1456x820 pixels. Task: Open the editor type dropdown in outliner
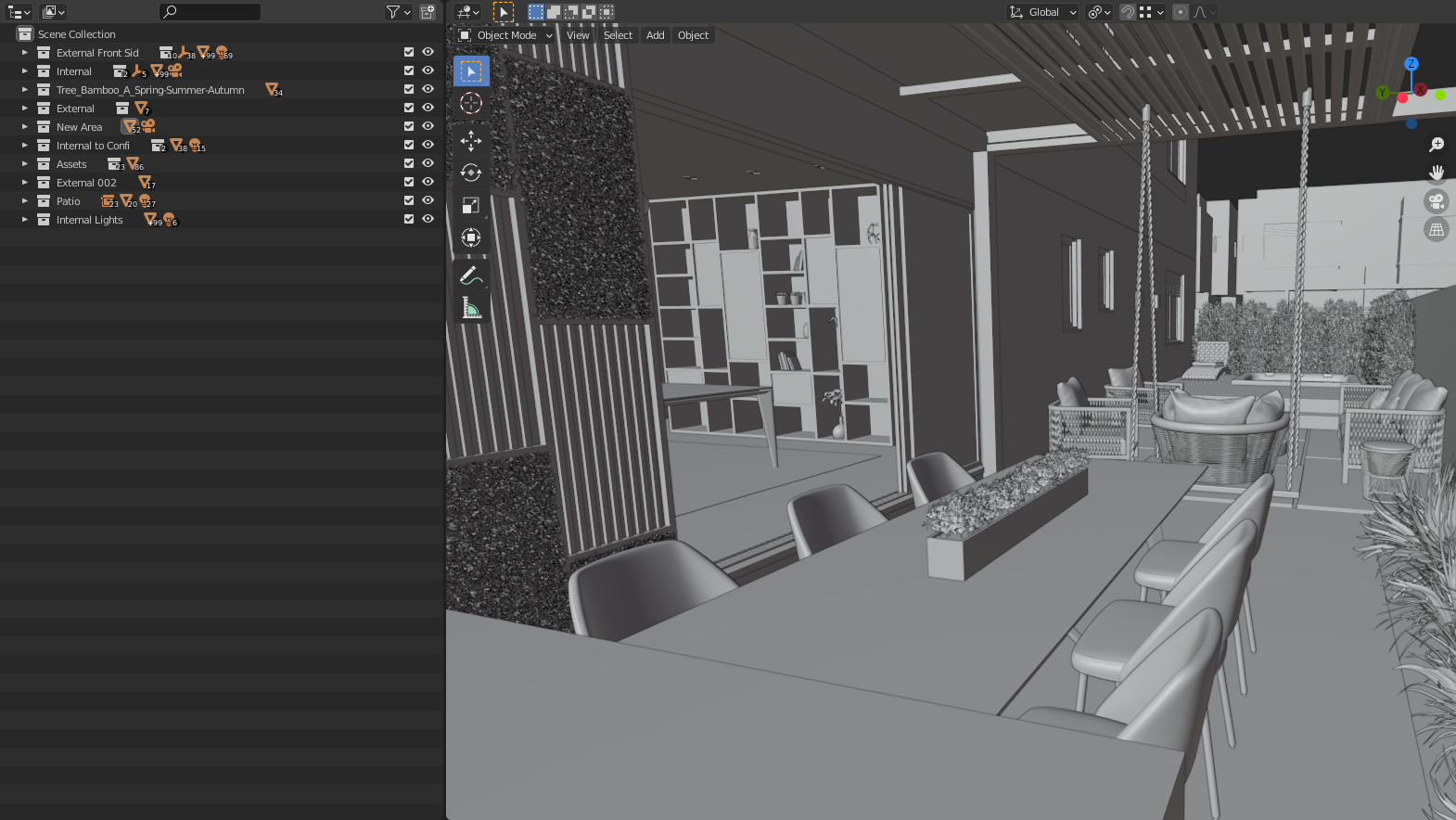pyautogui.click(x=19, y=12)
